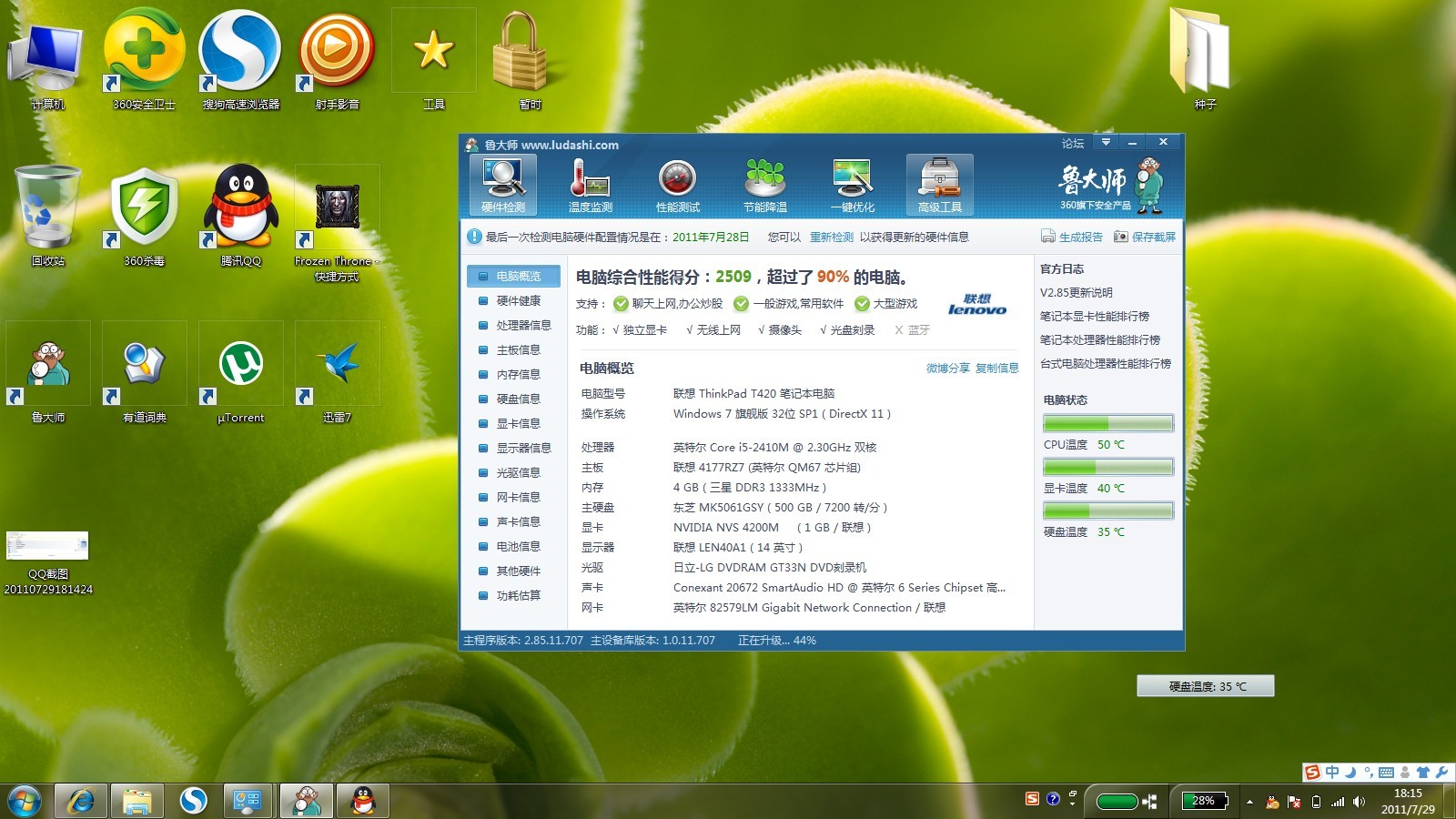Select the 功耗估算 sidebar tab
The image size is (1456, 819).
click(513, 595)
